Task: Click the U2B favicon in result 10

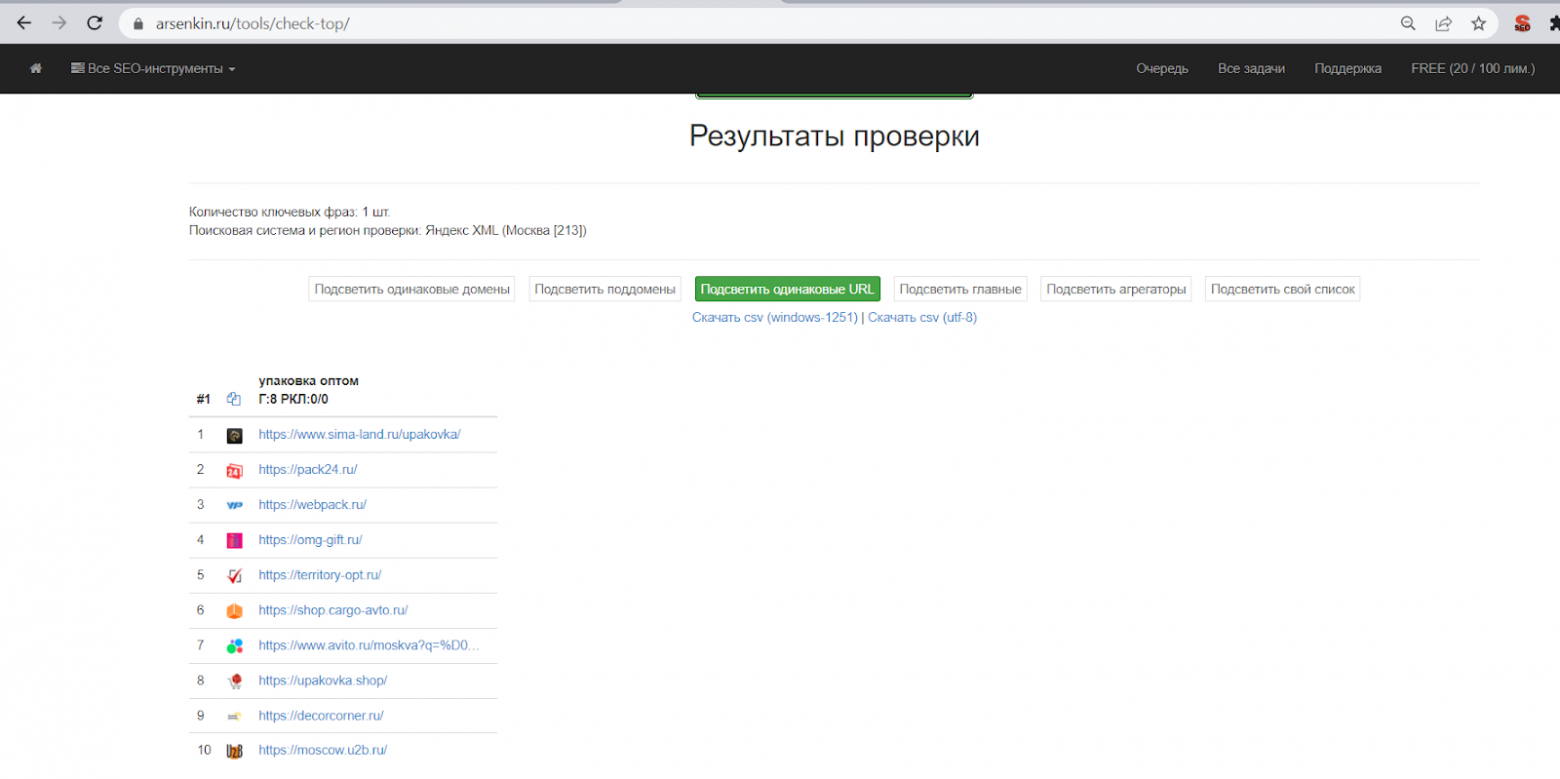Action: tap(234, 750)
